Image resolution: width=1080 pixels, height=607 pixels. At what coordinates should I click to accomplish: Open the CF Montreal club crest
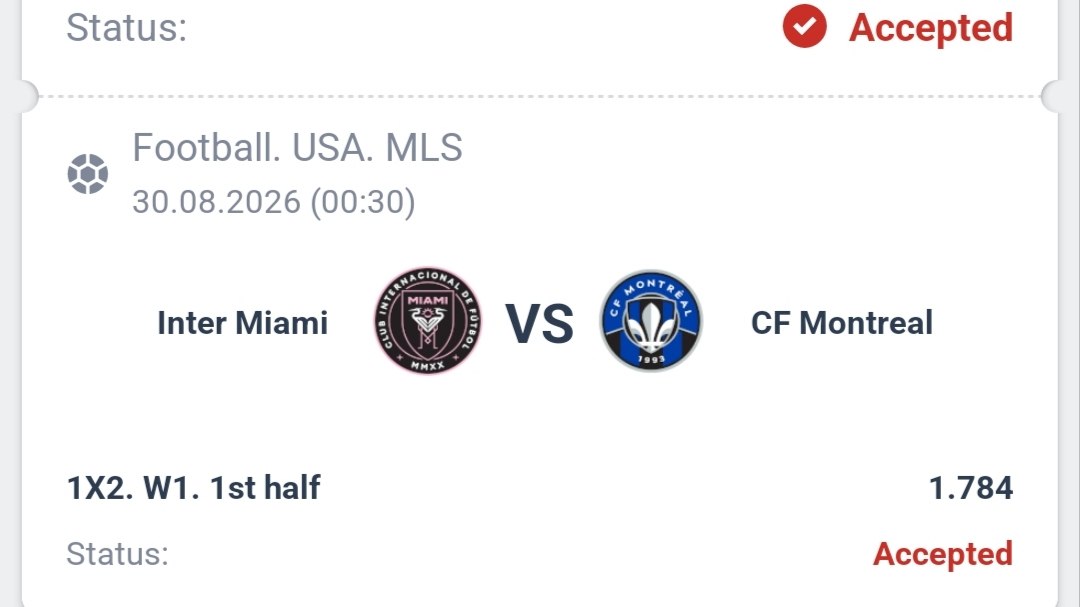(651, 321)
